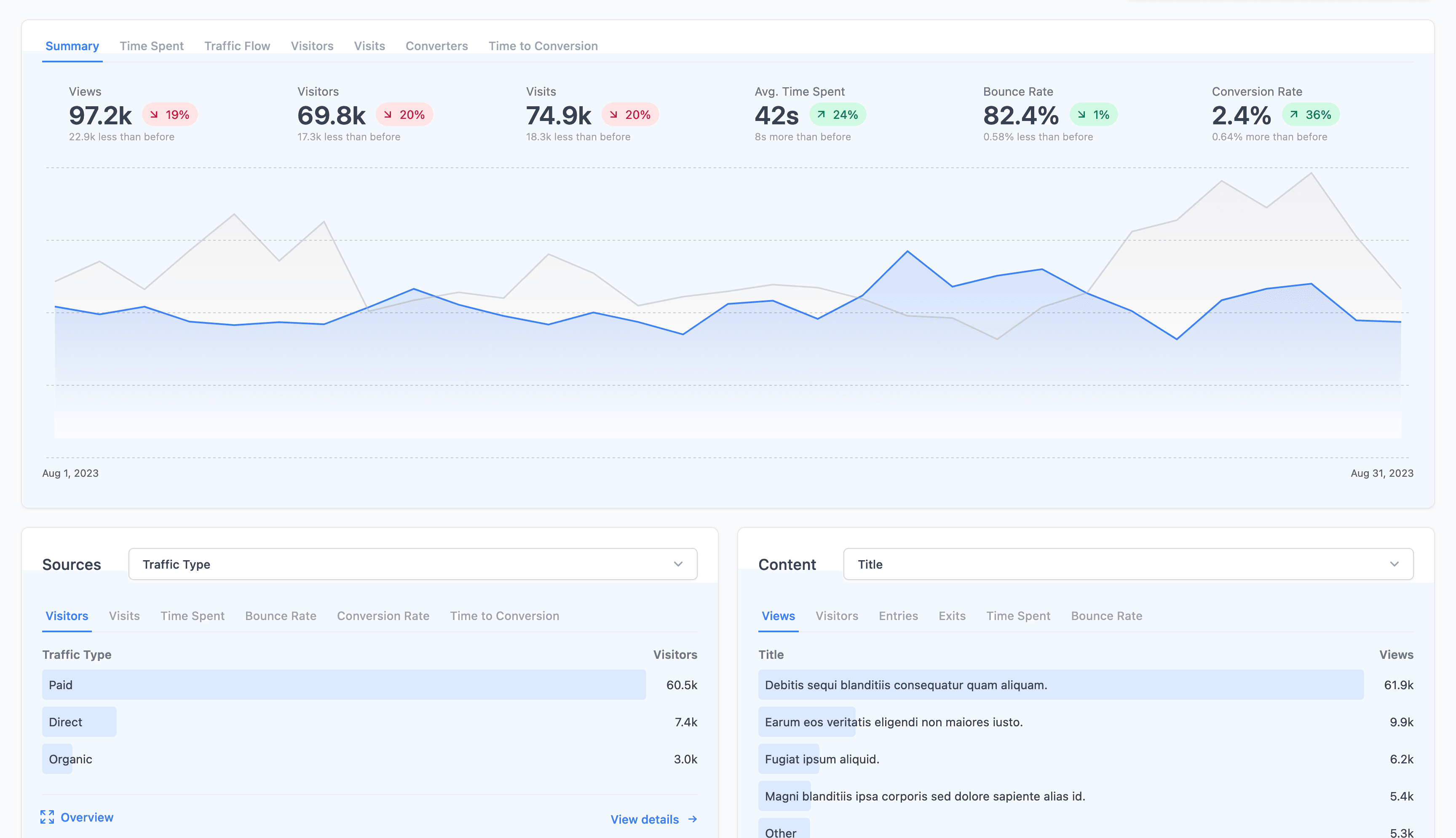Select Bounce Rate tab in Sources

pos(281,616)
